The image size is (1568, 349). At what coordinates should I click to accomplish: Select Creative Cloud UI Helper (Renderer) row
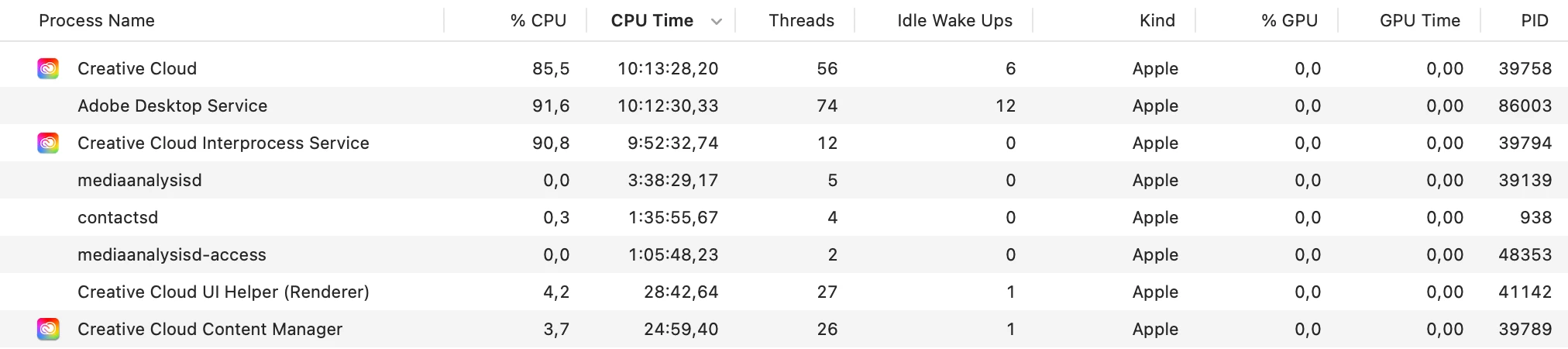click(x=784, y=292)
